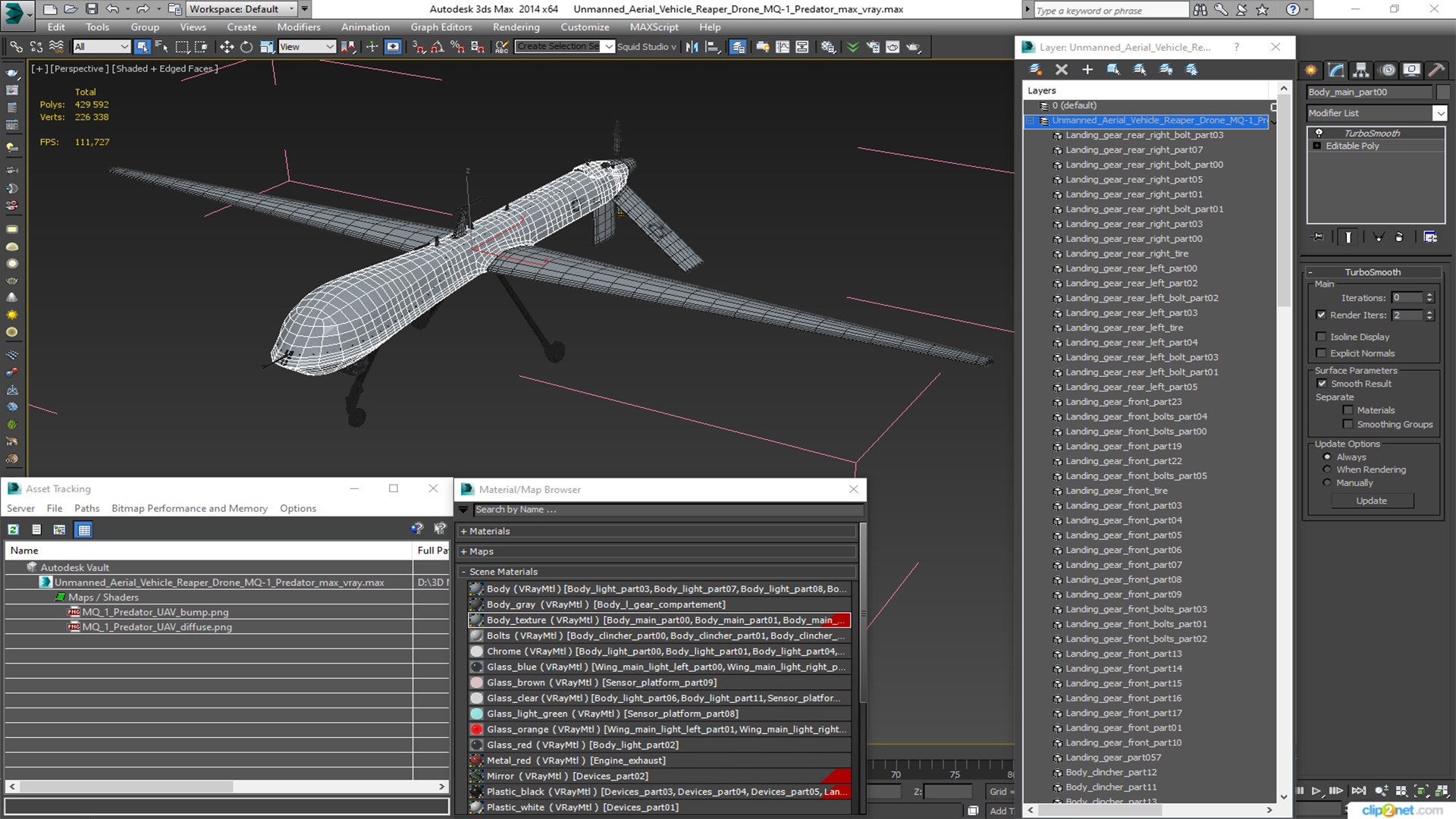Refresh the Asset Tracking list icon
This screenshot has height=819, width=1456.
tap(14, 530)
